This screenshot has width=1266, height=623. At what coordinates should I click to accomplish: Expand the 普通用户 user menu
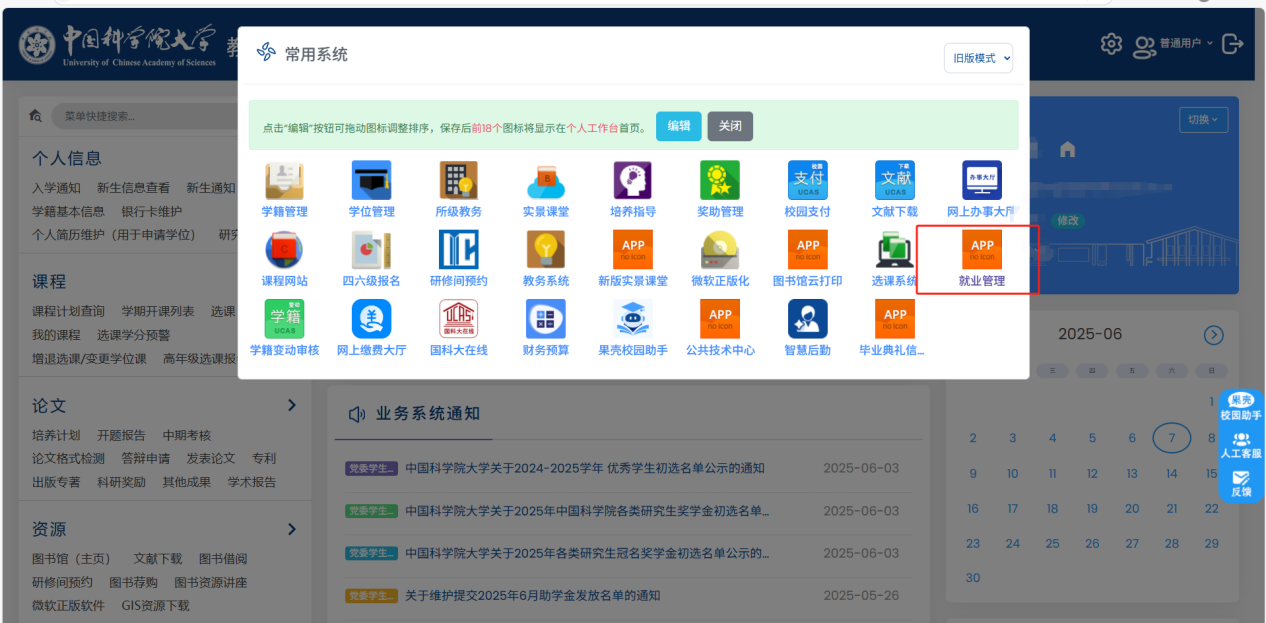coord(1174,44)
